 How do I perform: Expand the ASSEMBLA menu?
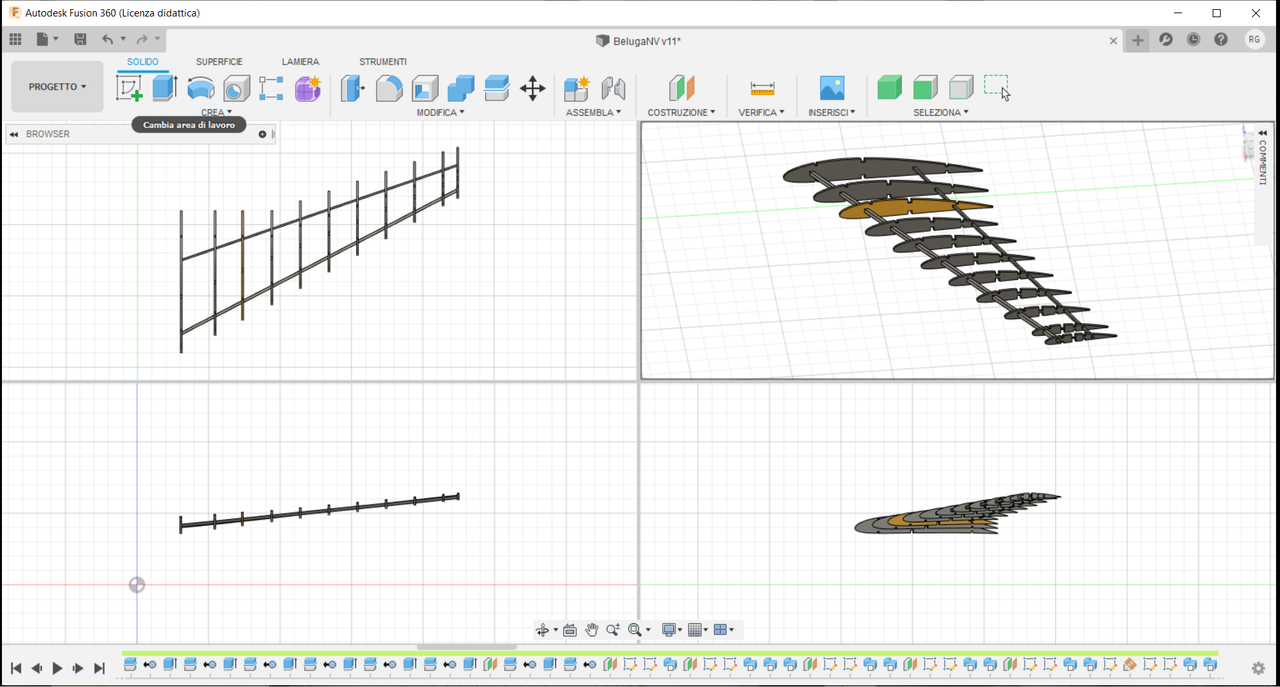click(594, 113)
